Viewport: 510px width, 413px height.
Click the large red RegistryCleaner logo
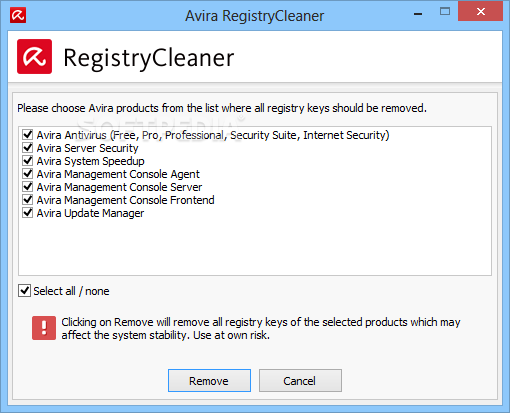[34, 56]
